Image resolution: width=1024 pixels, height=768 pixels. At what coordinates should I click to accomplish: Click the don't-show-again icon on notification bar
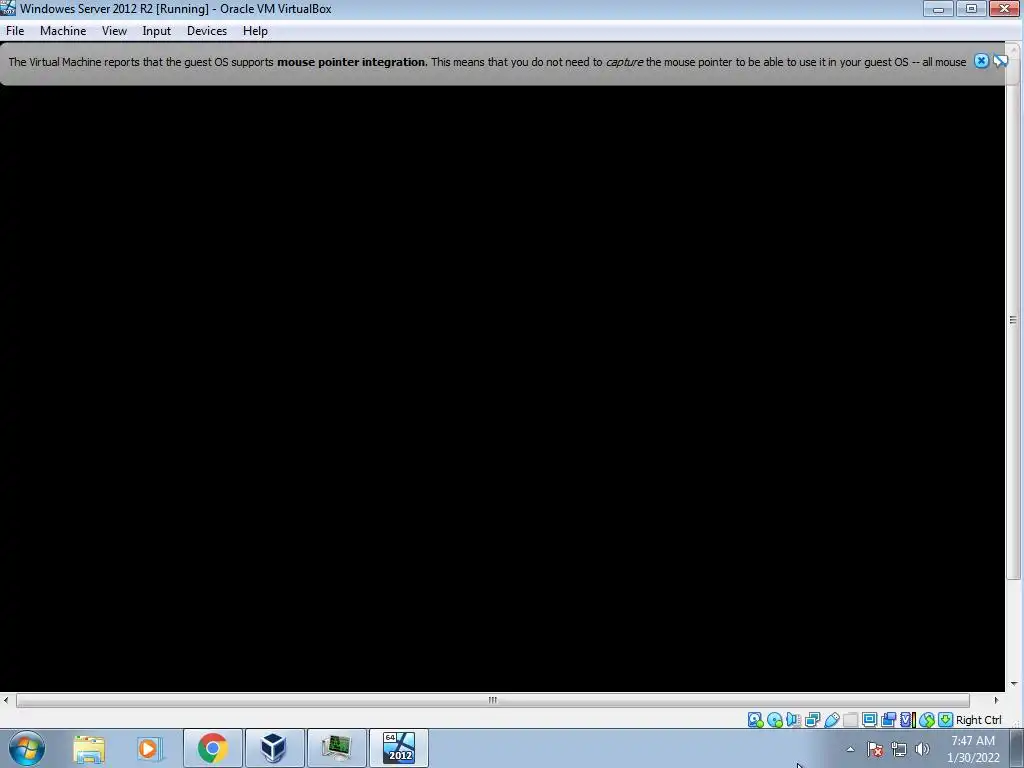(x=1000, y=61)
